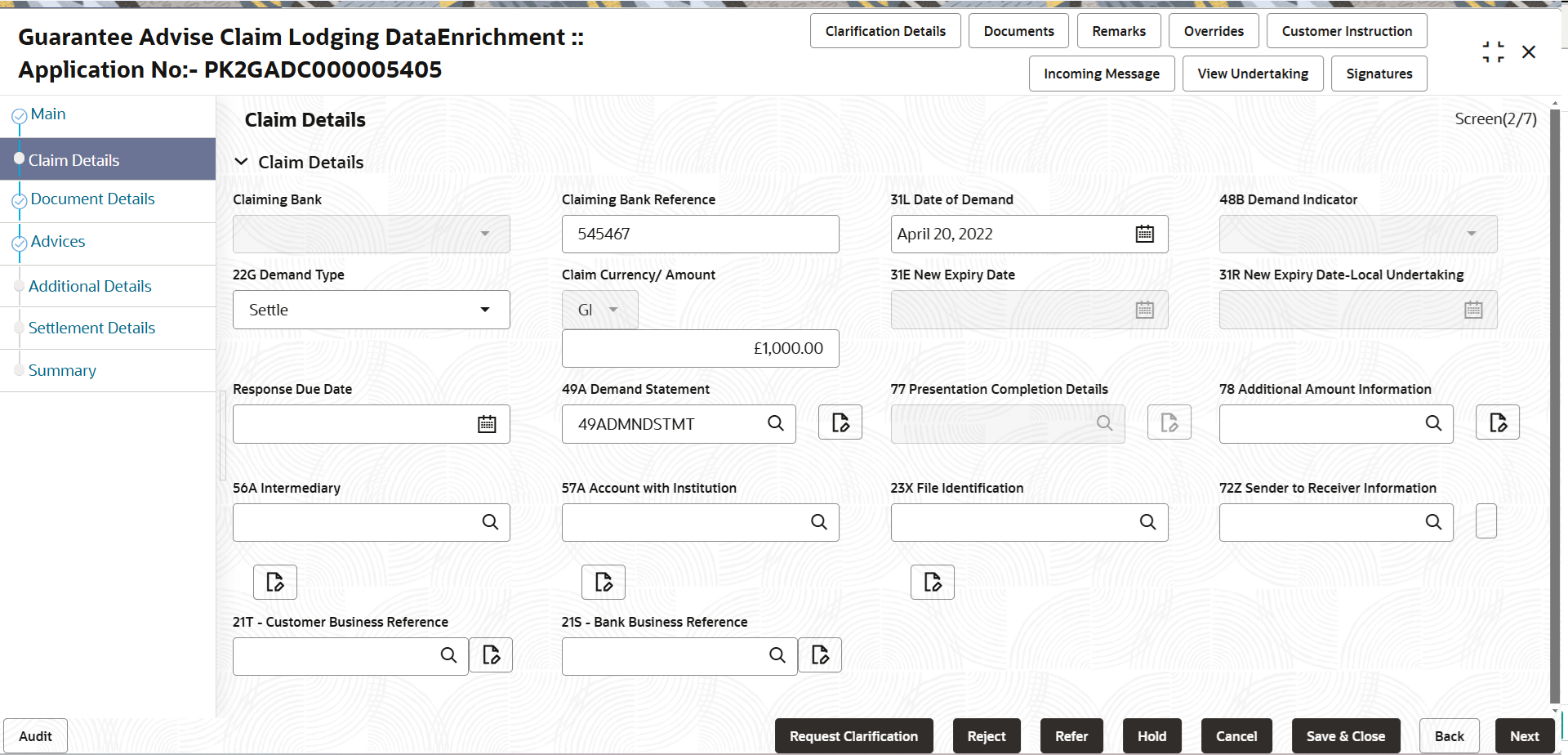Open editor icon next to 21T Customer Business Reference

[x=491, y=654]
